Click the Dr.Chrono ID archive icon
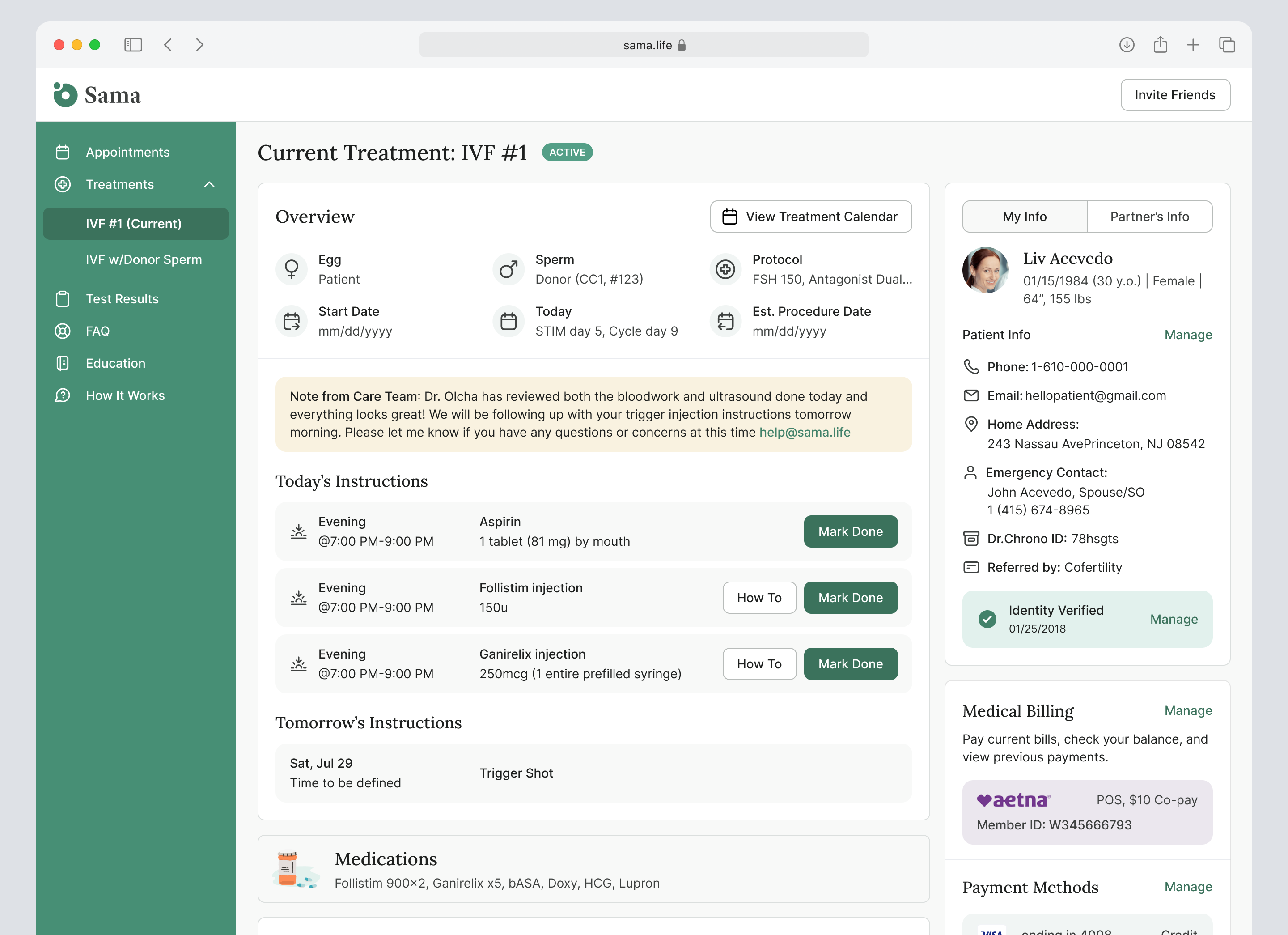 click(971, 539)
